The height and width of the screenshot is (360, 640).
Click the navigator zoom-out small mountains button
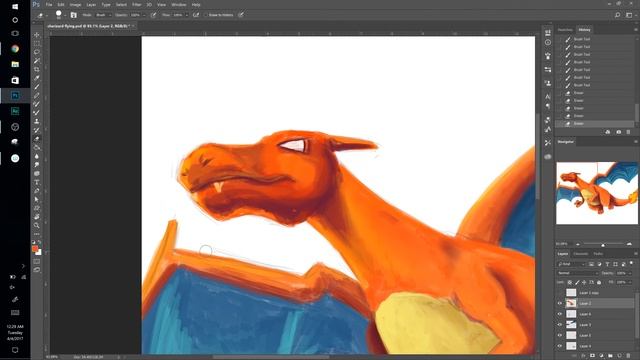pos(577,244)
